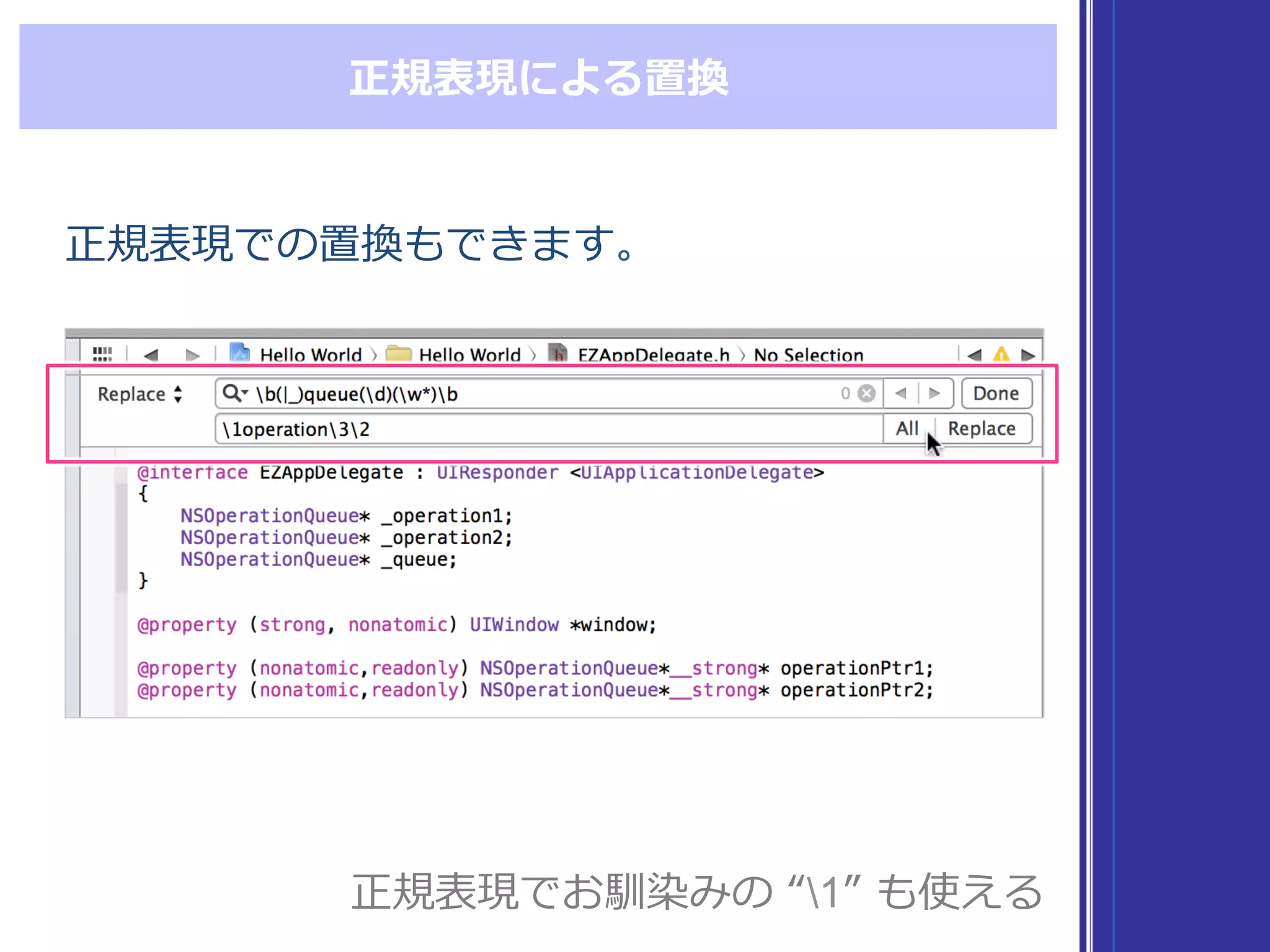This screenshot has height=952, width=1270.
Task: Click UIApplicationDelegate protocol name
Action: [697, 472]
